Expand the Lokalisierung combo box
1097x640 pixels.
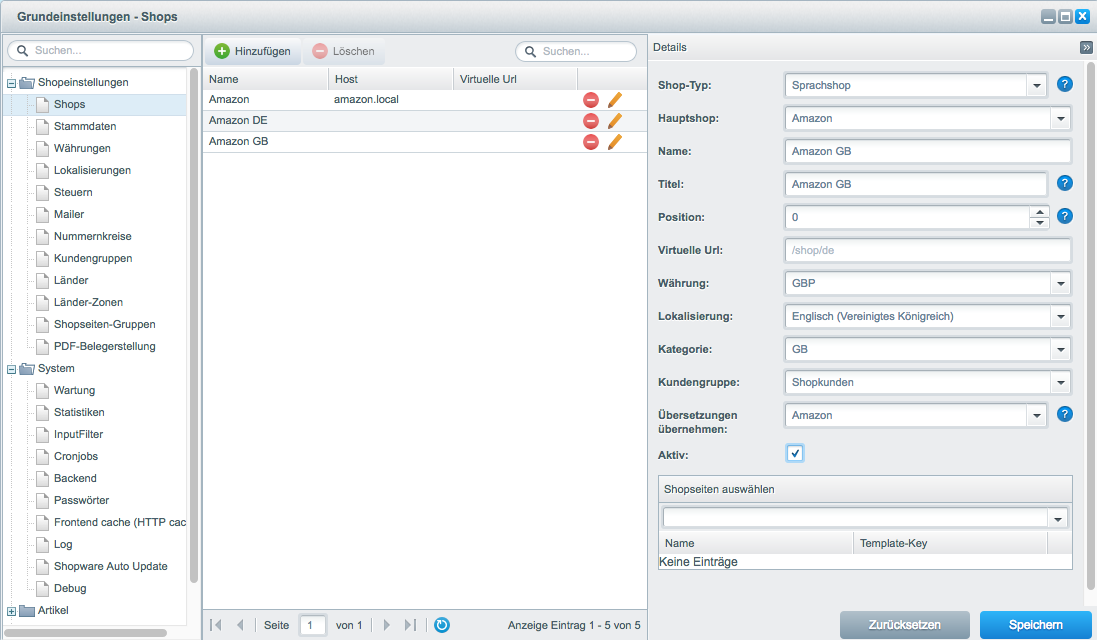click(x=1059, y=317)
